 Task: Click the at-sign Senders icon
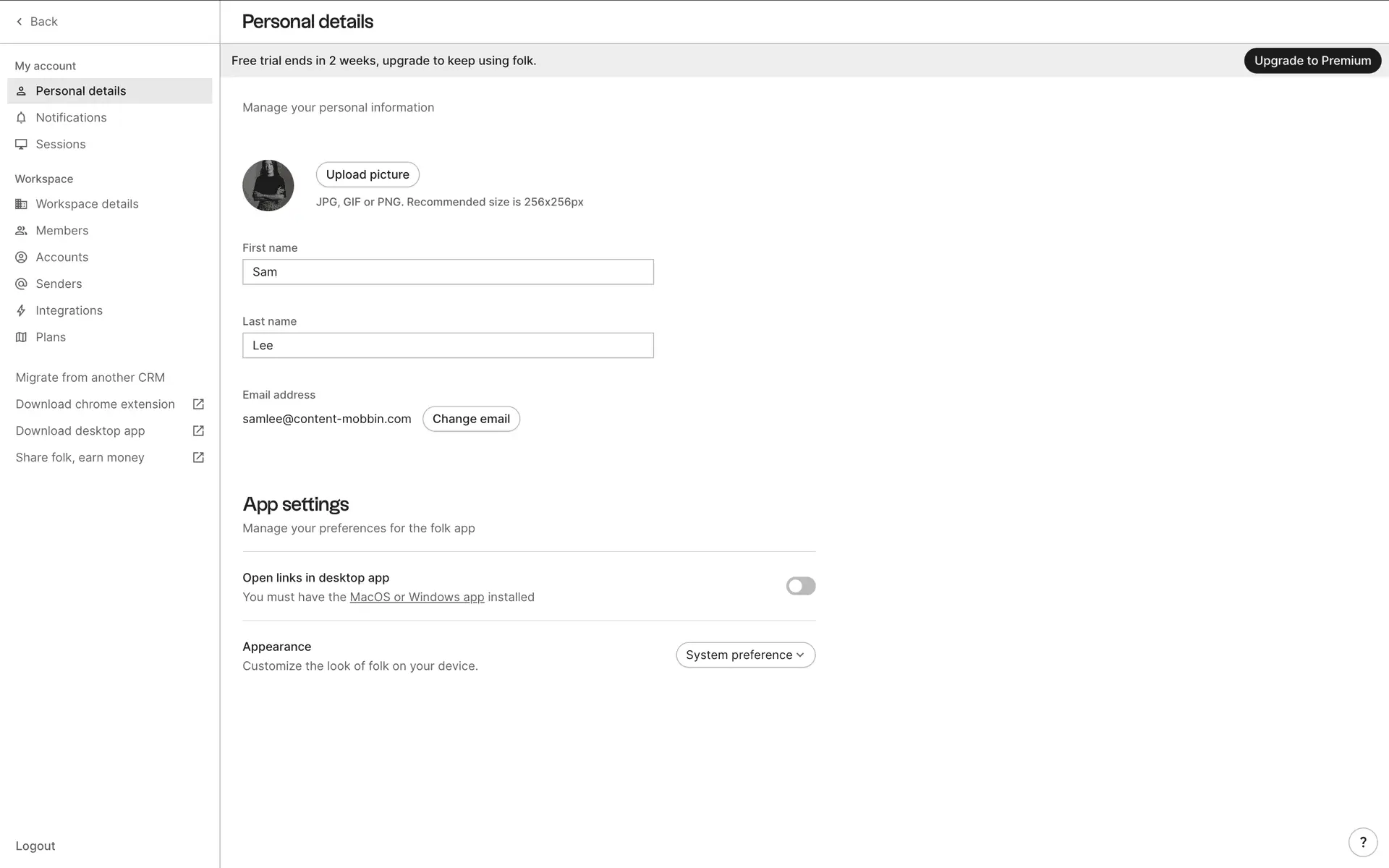pyautogui.click(x=21, y=284)
